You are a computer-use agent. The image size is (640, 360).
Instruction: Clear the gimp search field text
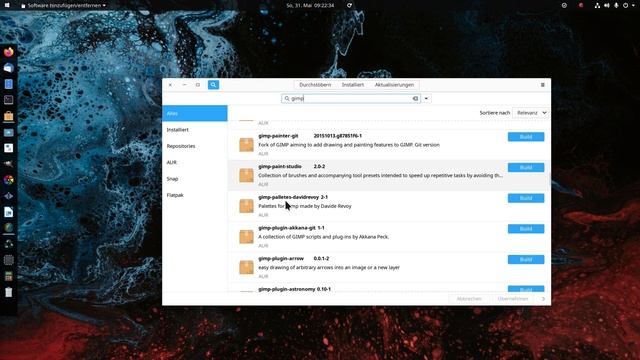pos(415,98)
